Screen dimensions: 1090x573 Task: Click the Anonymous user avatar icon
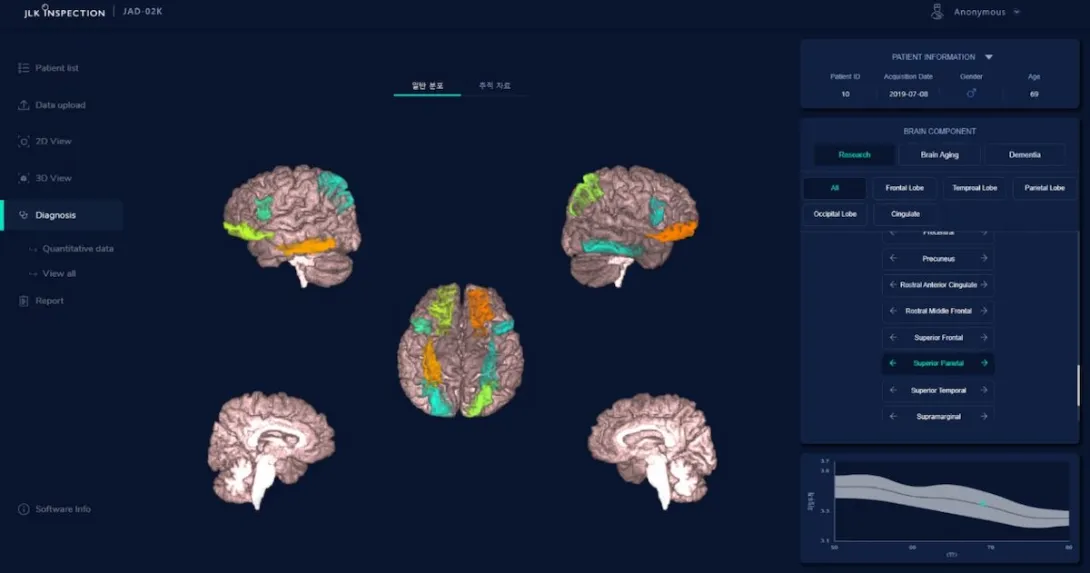[936, 12]
